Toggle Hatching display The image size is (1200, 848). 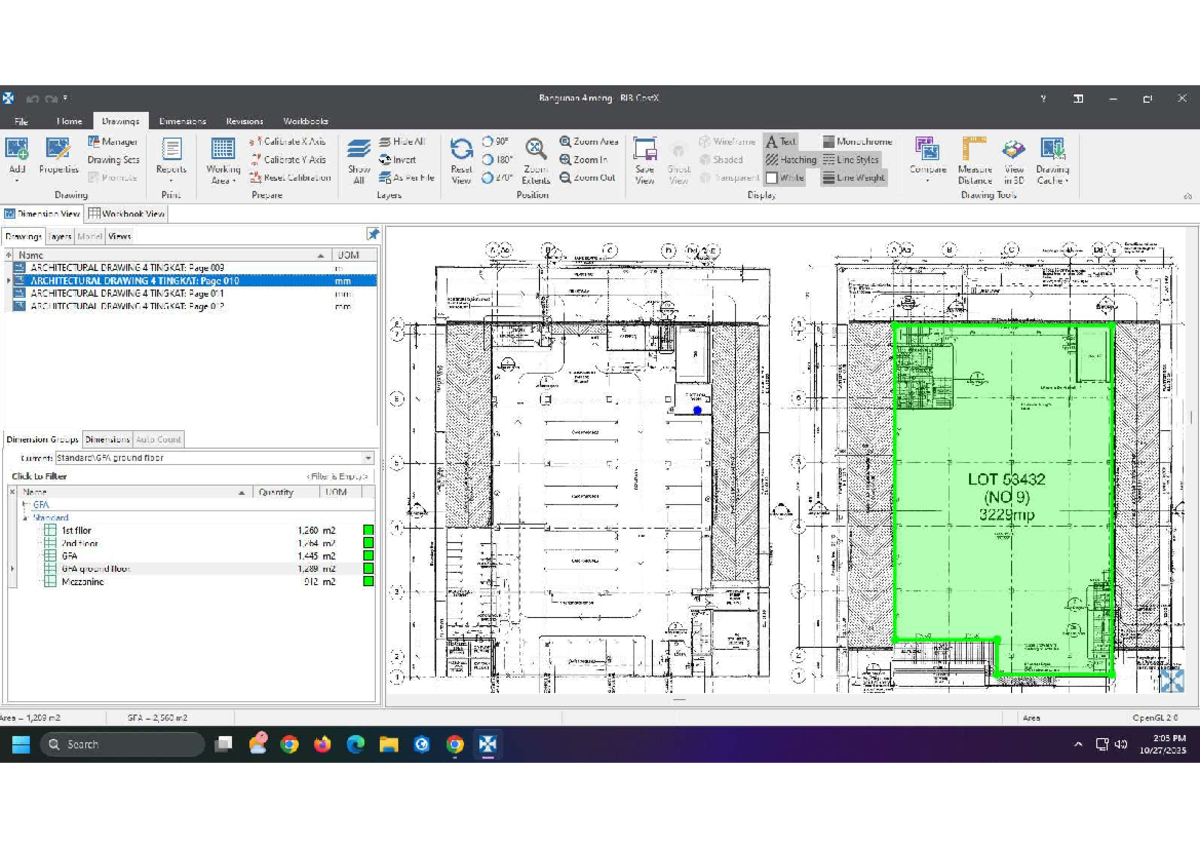[791, 160]
